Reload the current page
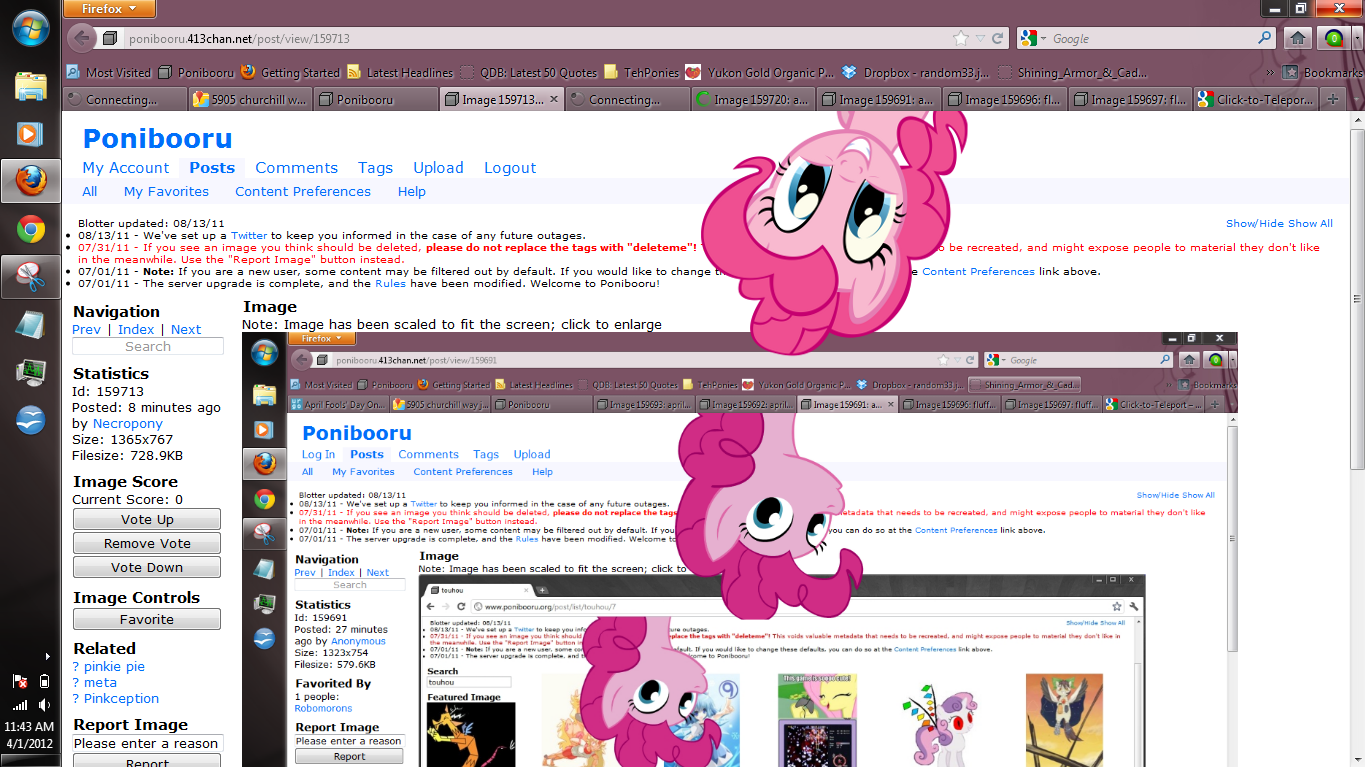Viewport: 1365px width, 767px height. click(x=997, y=38)
